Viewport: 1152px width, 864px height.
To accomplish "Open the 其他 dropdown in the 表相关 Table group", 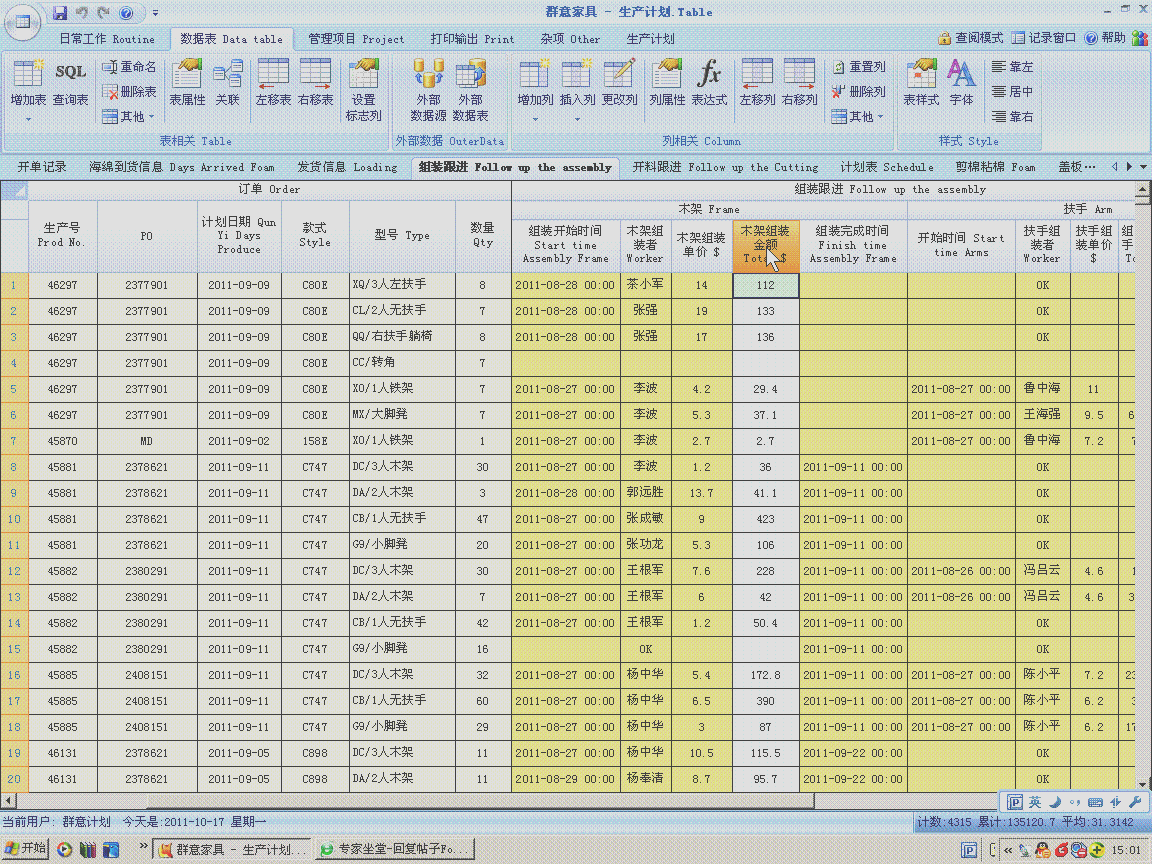I will click(129, 117).
